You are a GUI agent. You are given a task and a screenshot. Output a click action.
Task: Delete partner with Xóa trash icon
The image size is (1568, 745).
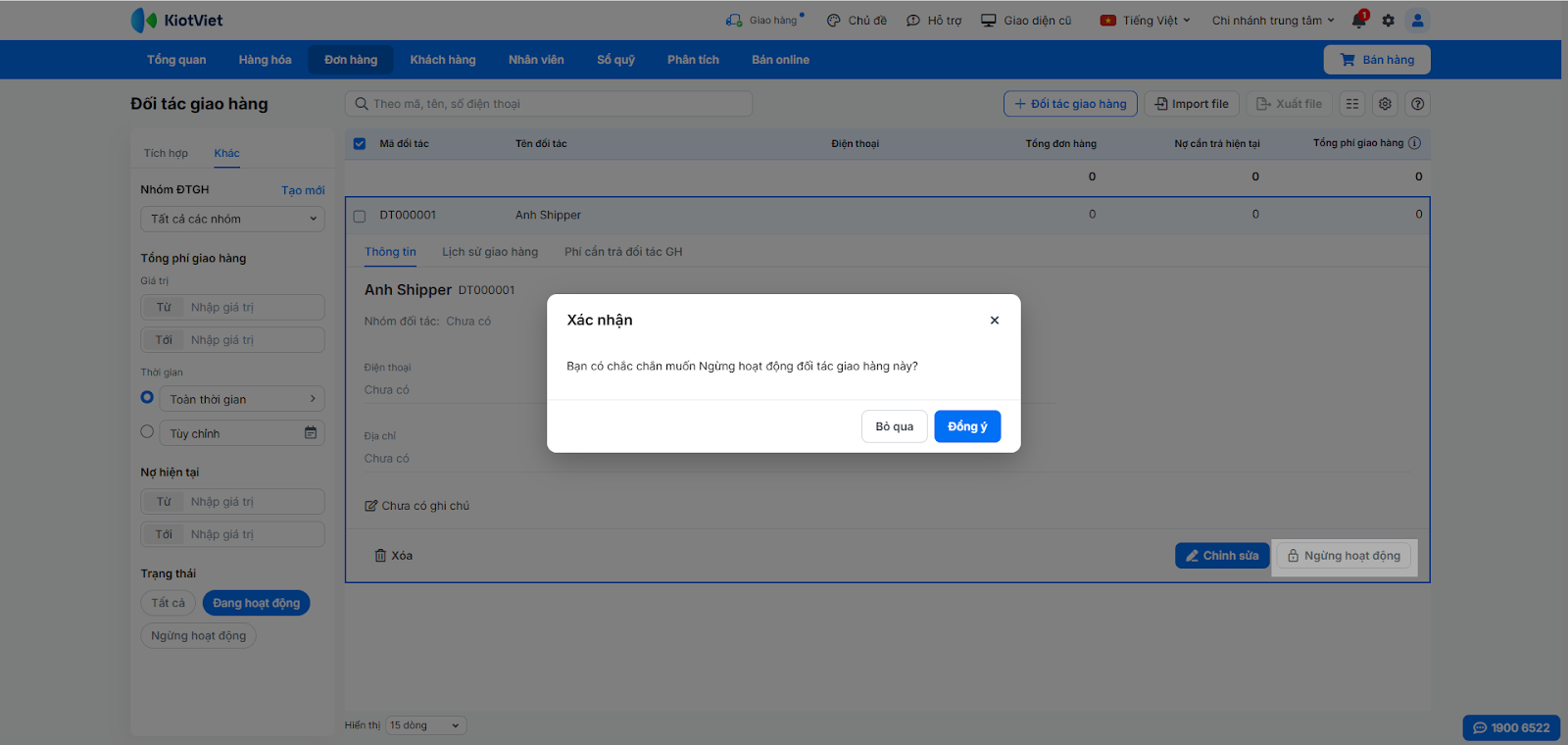tap(393, 556)
